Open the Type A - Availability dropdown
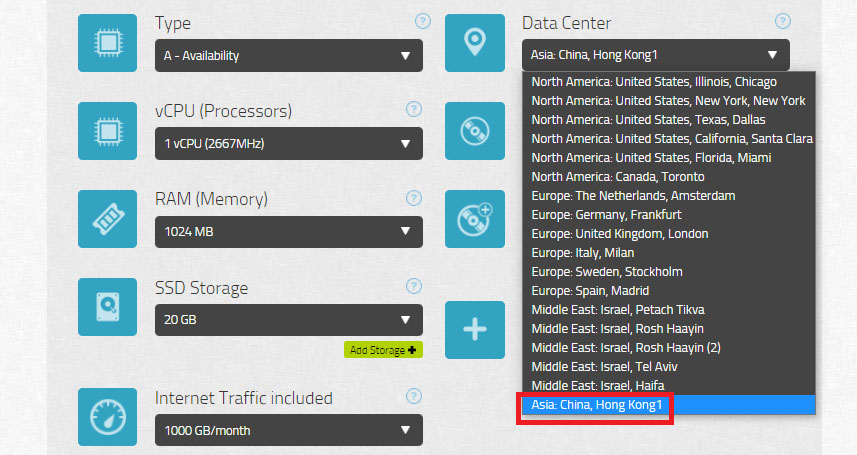Image resolution: width=857 pixels, height=455 pixels. pos(289,55)
